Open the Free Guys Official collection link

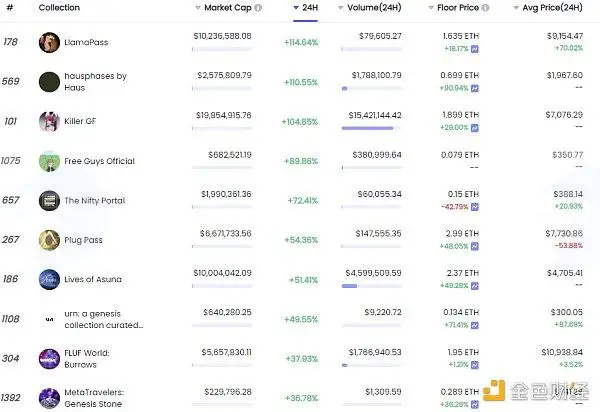[99, 161]
